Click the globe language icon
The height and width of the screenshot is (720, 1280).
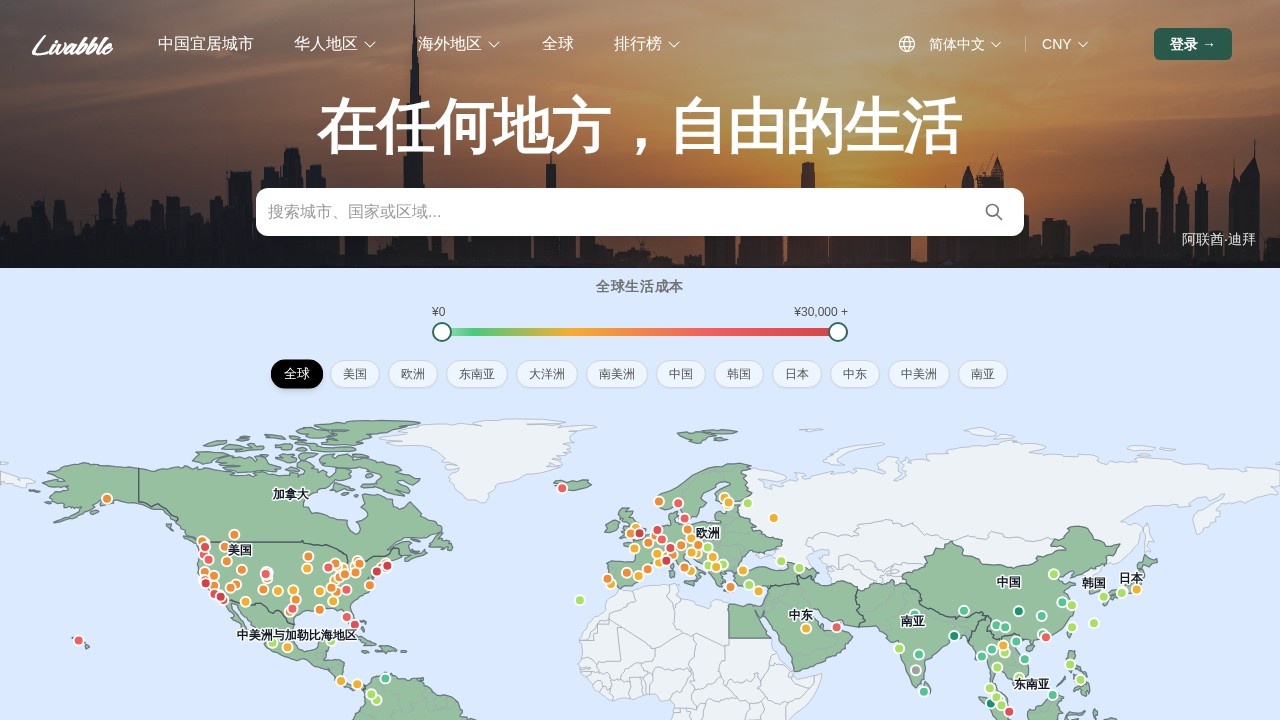tap(907, 44)
